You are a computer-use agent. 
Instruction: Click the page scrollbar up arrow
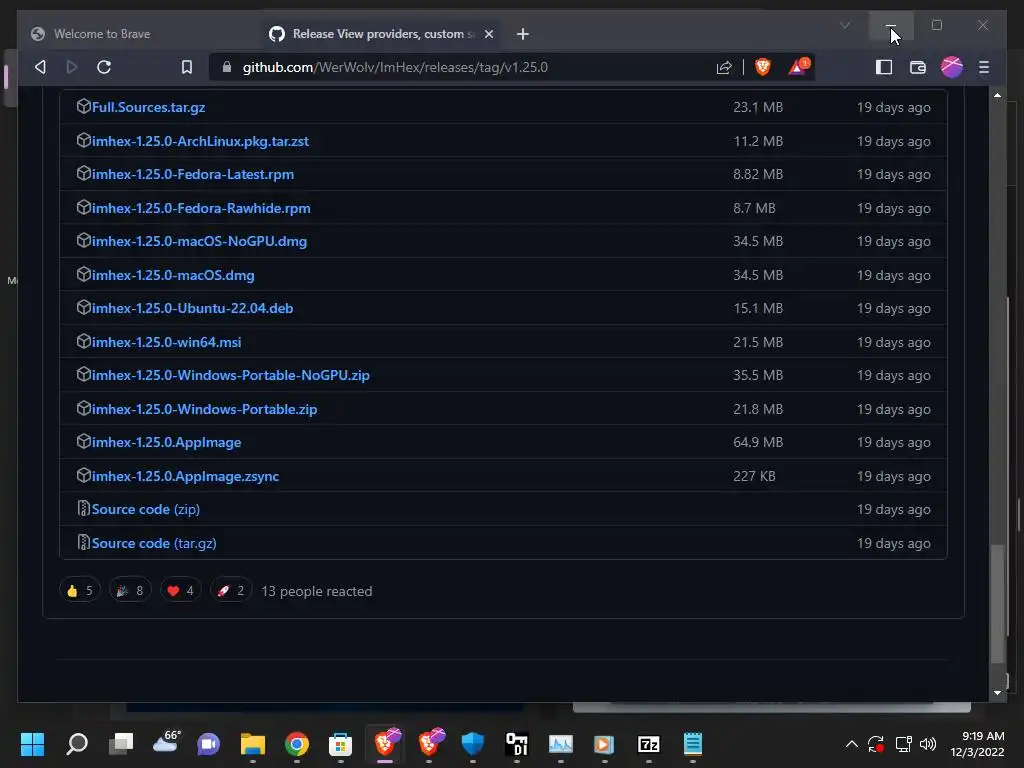[997, 95]
